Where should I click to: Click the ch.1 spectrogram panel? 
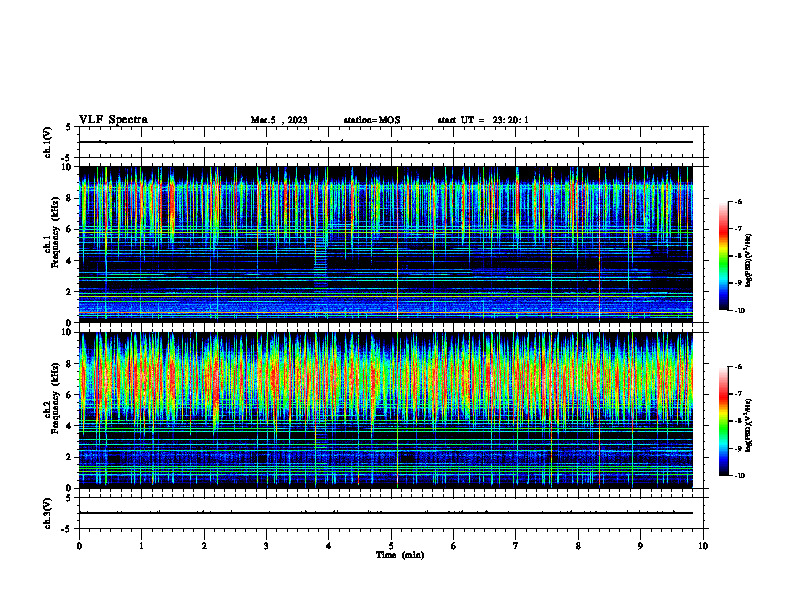tap(386, 244)
